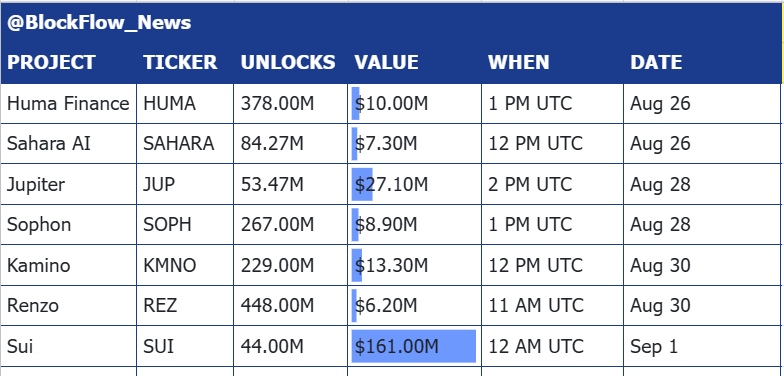Click the Sep 1 date cell

(702, 346)
